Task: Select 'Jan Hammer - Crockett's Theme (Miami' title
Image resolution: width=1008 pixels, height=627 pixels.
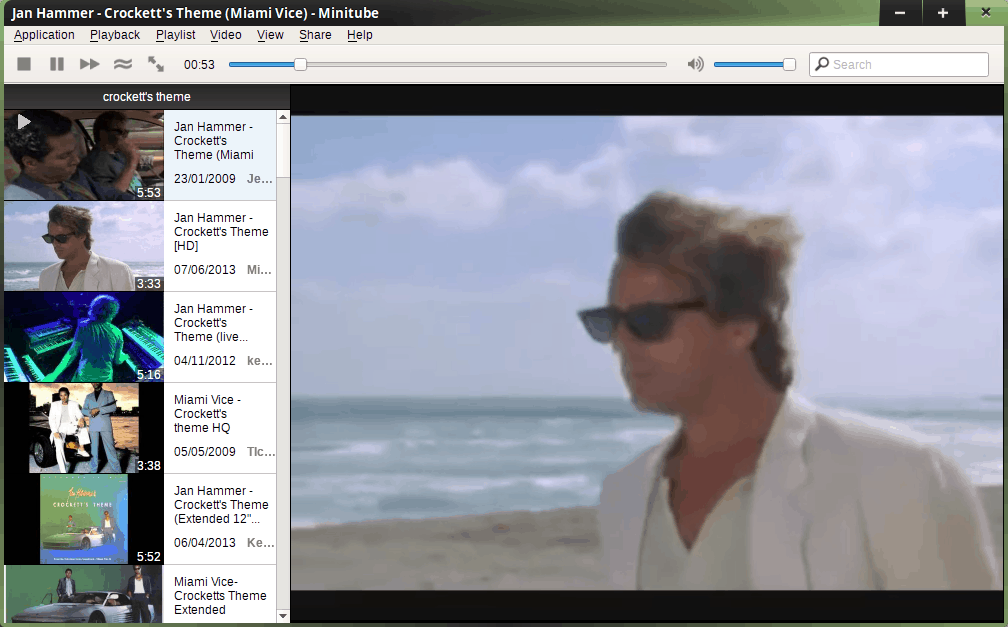Action: tap(214, 141)
